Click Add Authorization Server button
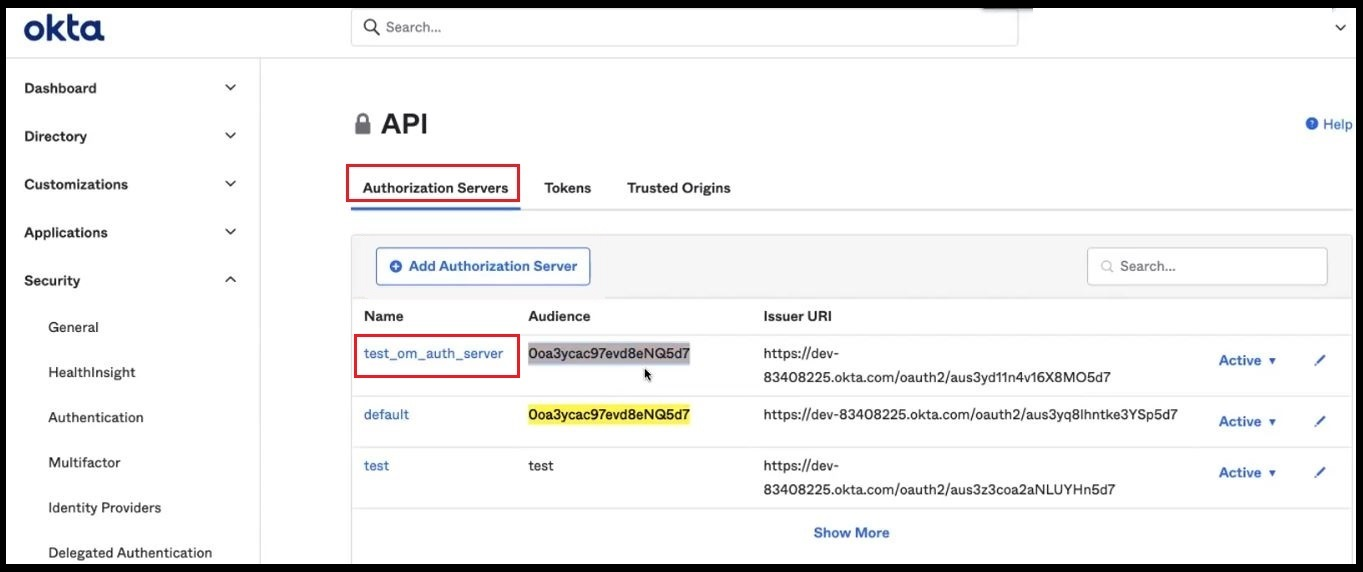This screenshot has height=572, width=1363. point(483,266)
